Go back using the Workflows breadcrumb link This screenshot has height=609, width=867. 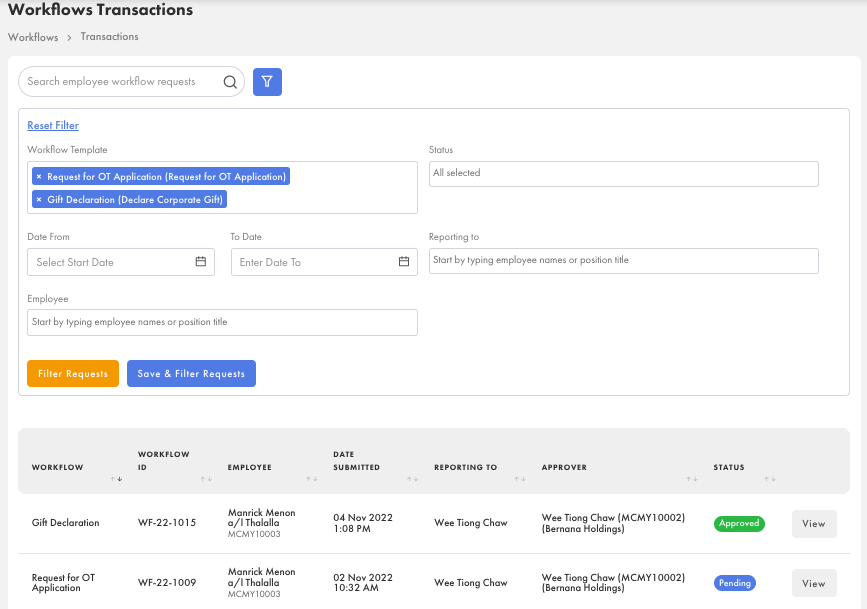coord(33,37)
